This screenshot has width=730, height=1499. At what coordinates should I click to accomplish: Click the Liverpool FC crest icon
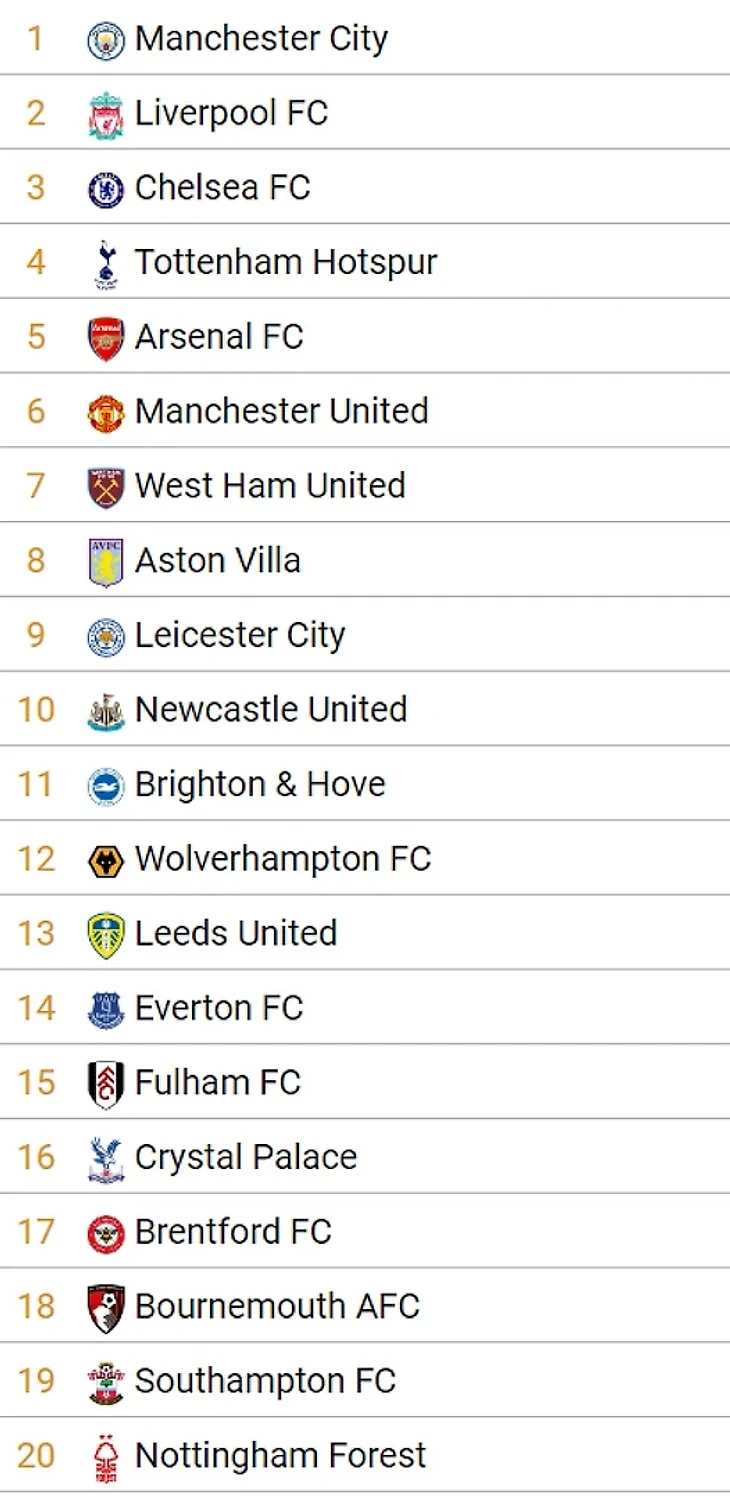coord(106,114)
